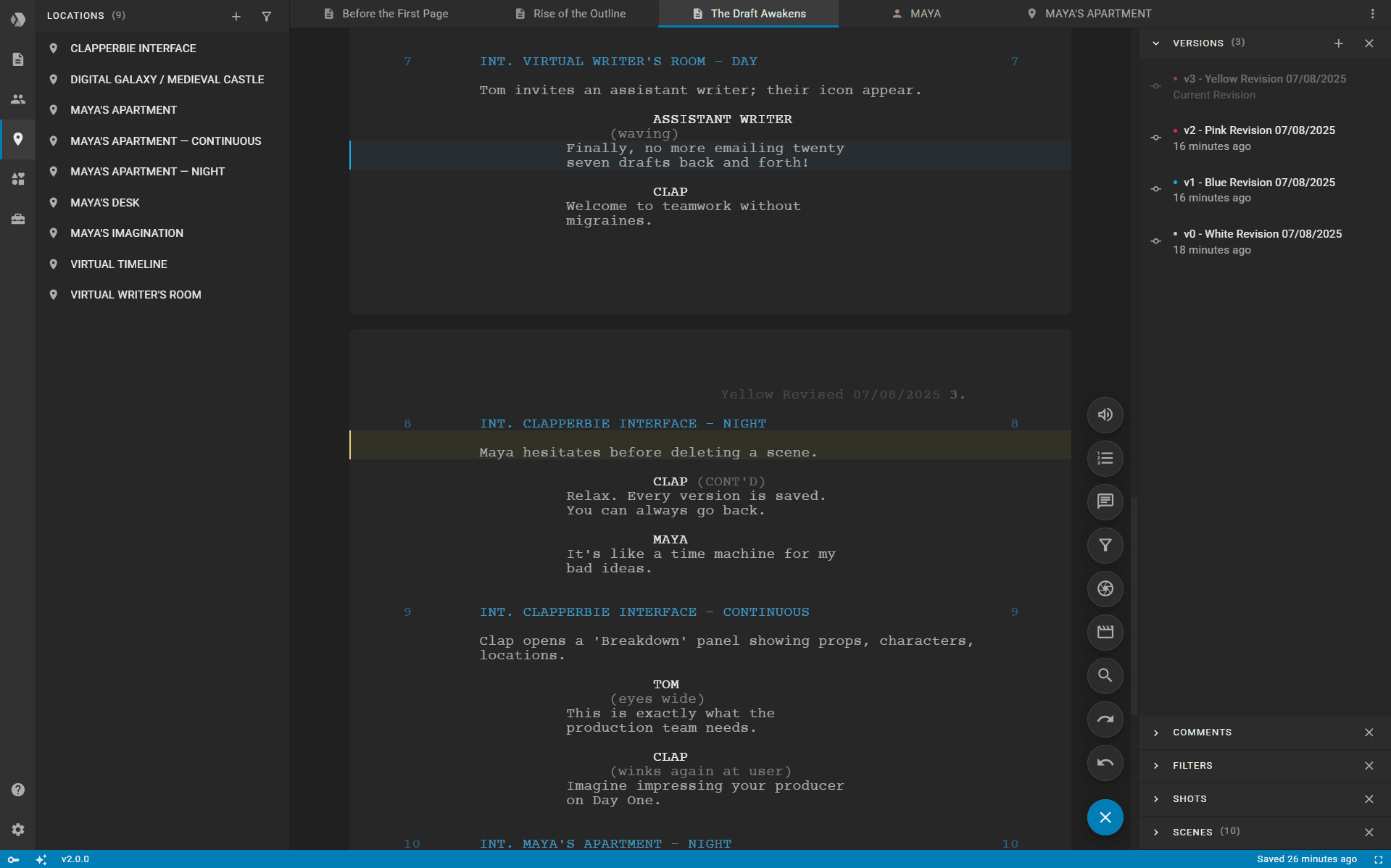
Task: Click 'Saved 26 minutes ago' status
Action: point(1307,859)
